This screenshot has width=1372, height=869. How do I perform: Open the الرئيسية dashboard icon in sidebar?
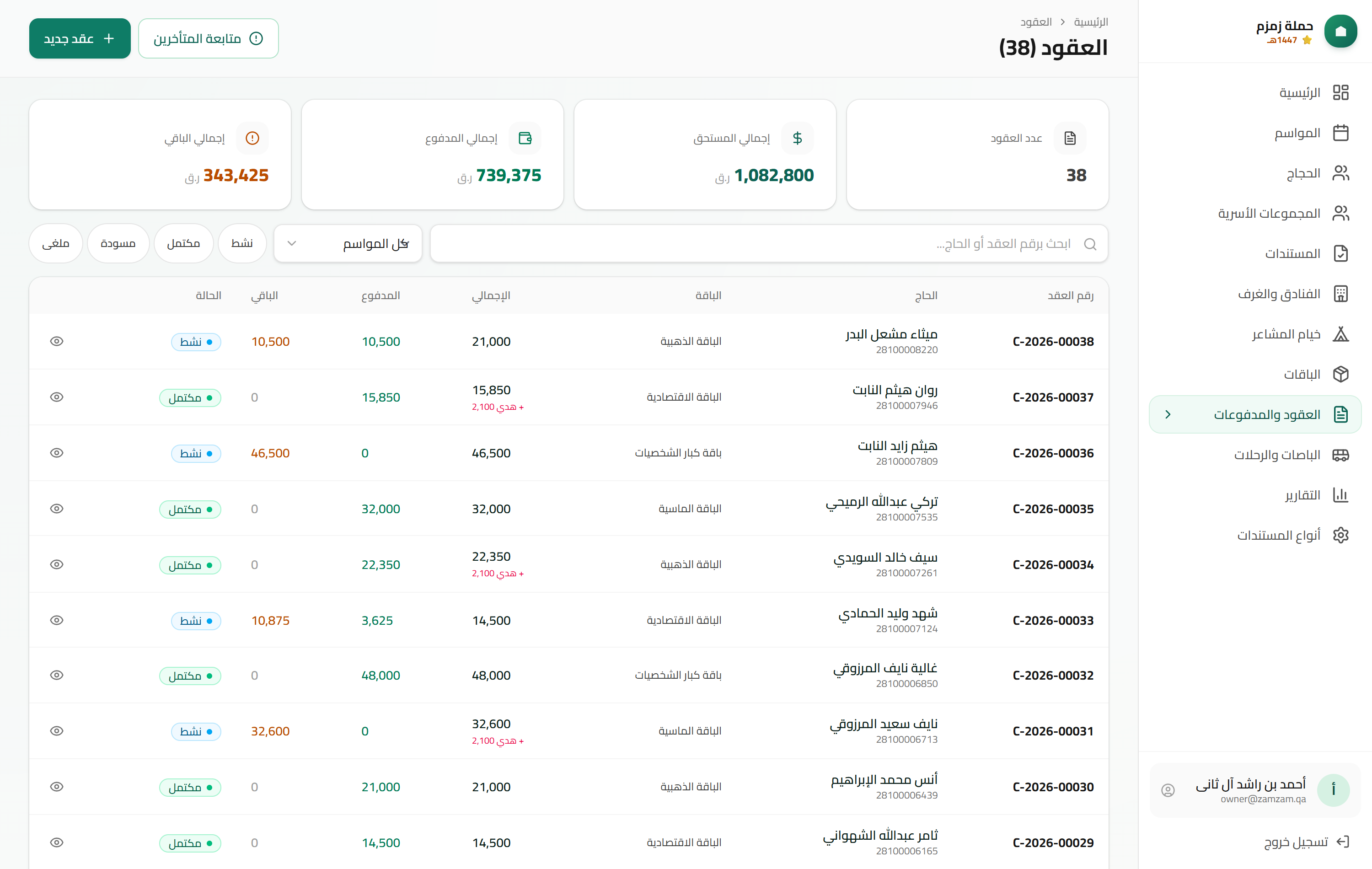tap(1340, 92)
